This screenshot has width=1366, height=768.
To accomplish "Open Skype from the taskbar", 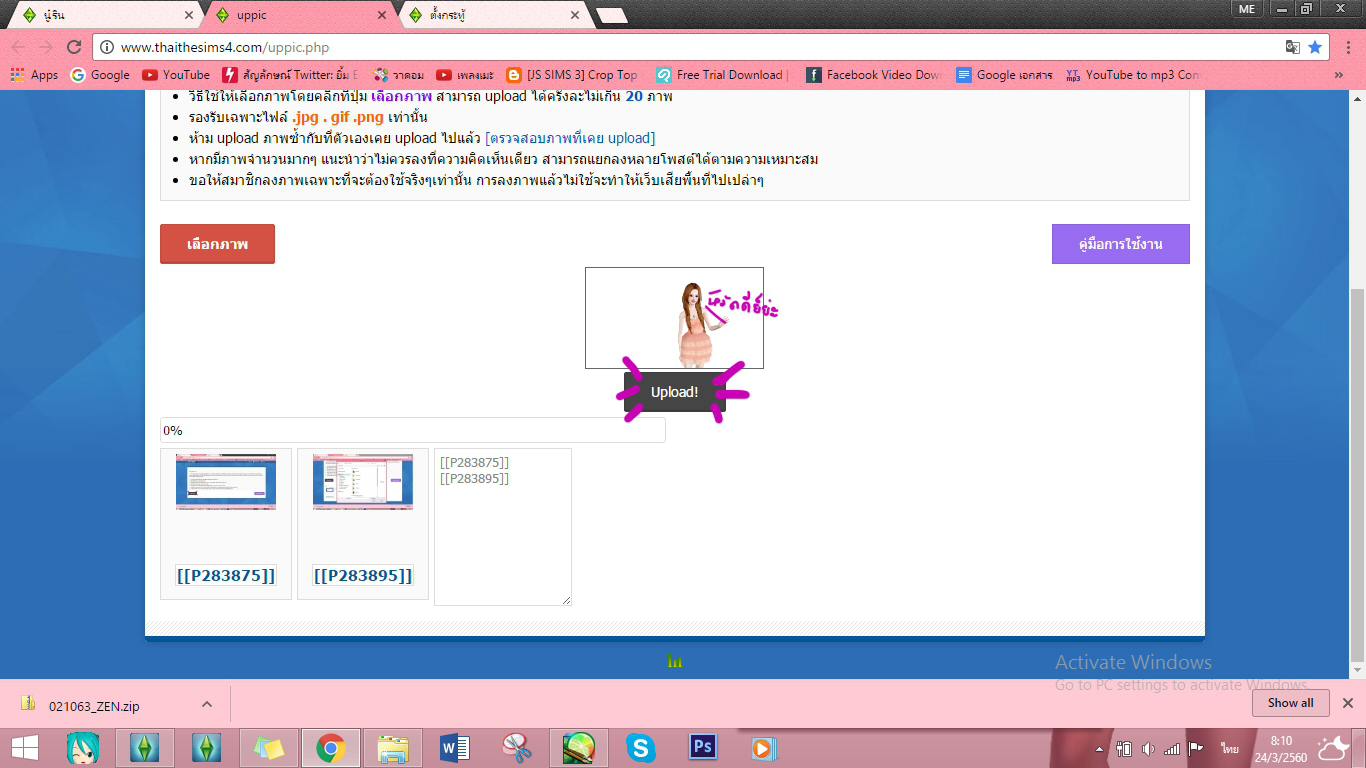I will pyautogui.click(x=640, y=748).
